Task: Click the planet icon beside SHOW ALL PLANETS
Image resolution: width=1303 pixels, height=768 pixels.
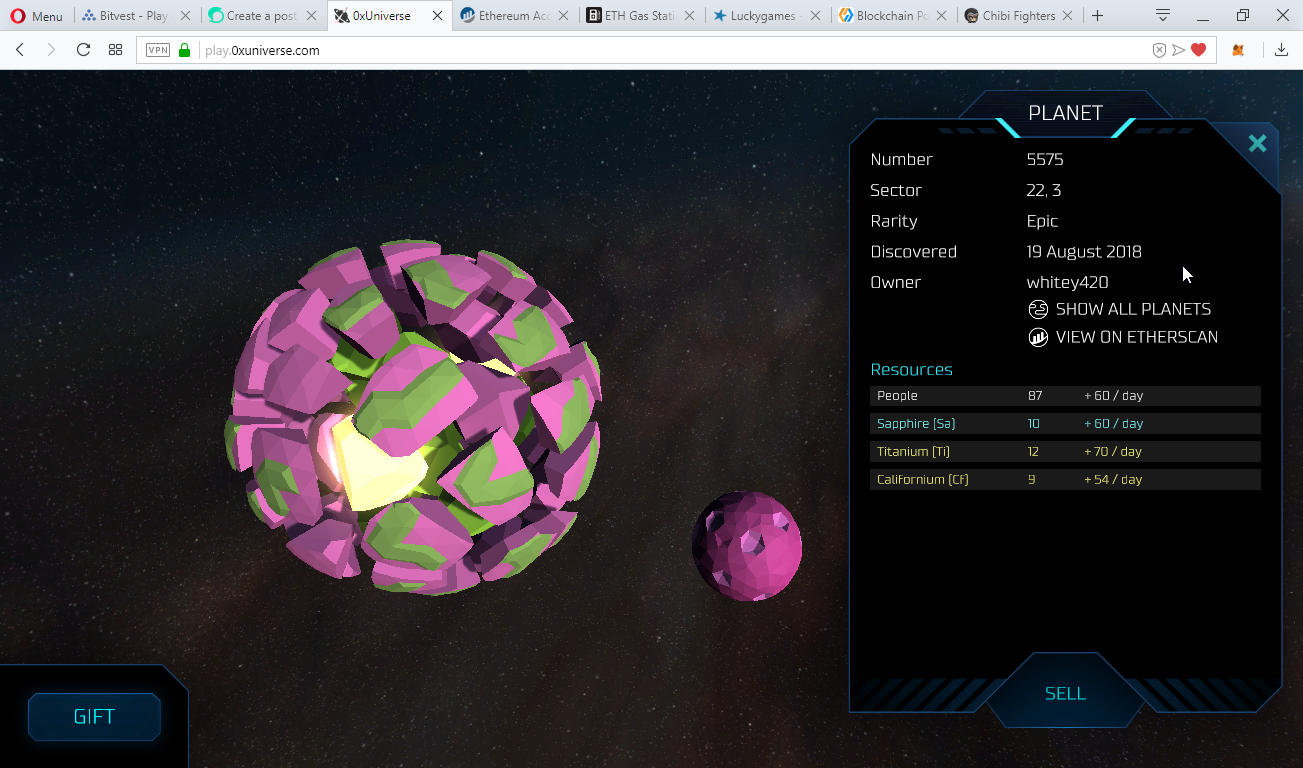Action: (x=1038, y=309)
